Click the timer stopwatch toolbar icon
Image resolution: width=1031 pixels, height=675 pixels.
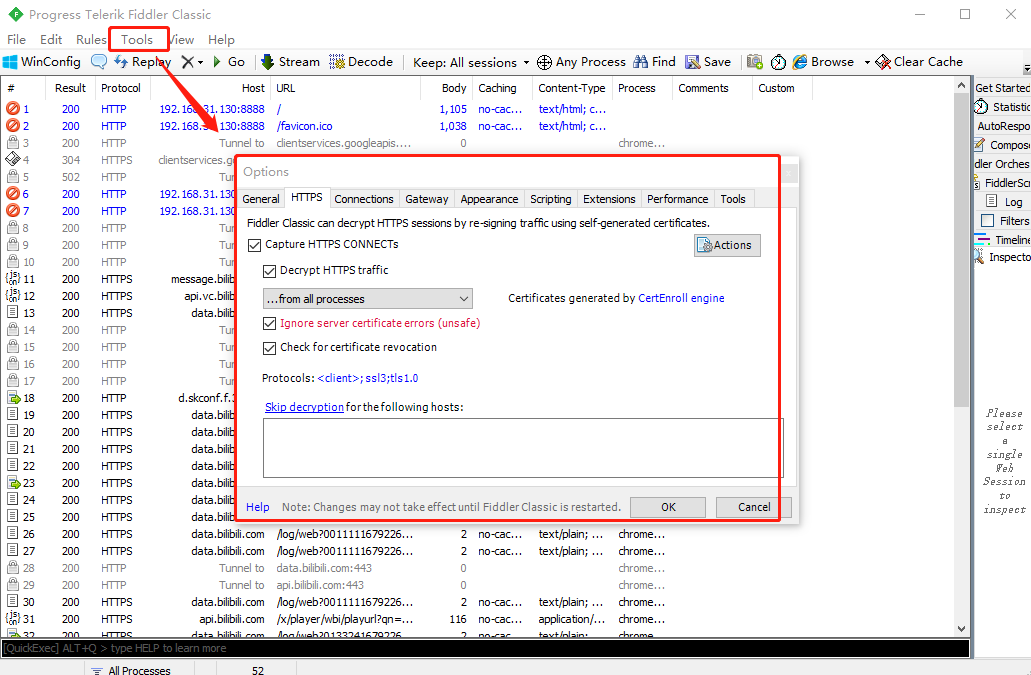point(778,62)
